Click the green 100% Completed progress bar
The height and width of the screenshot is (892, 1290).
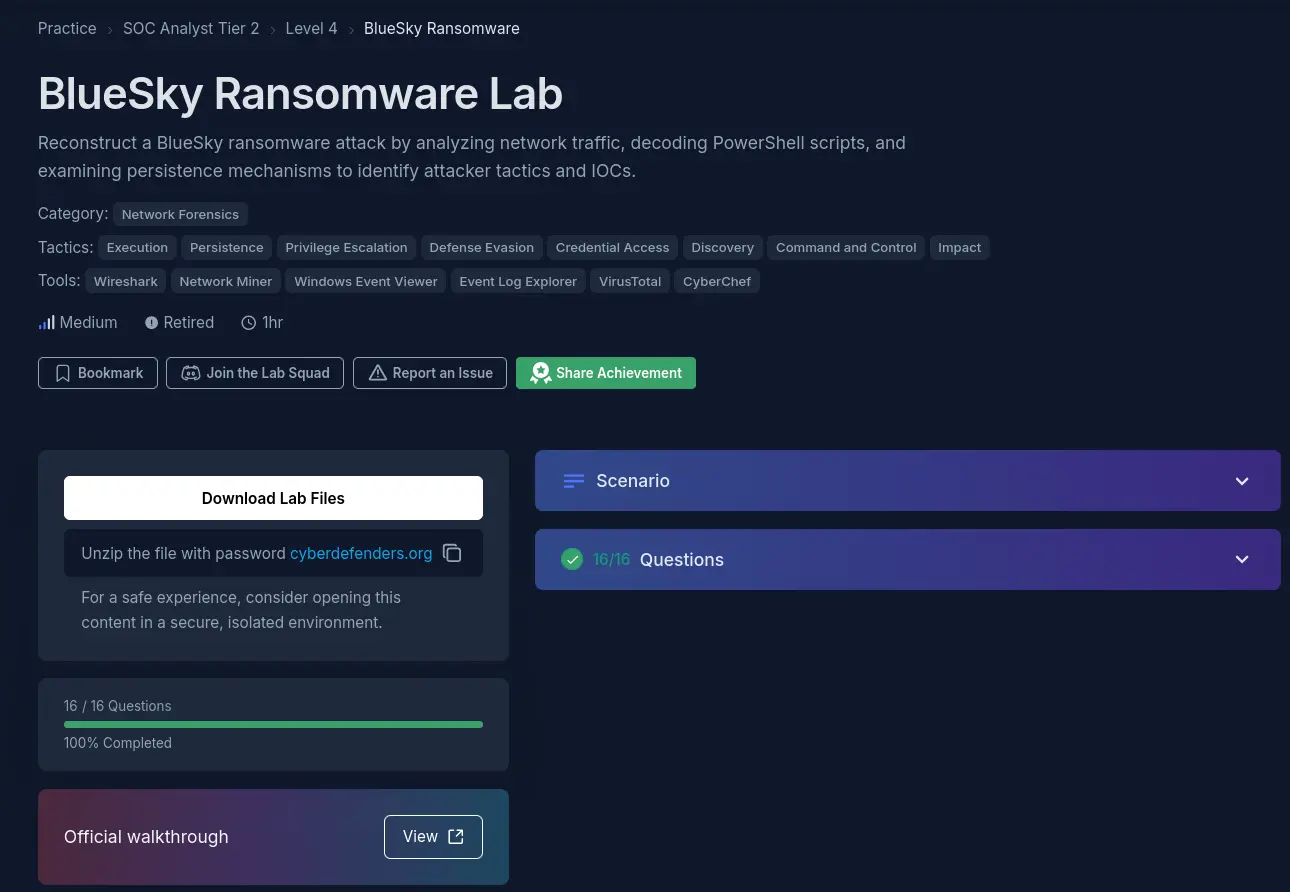pos(273,724)
